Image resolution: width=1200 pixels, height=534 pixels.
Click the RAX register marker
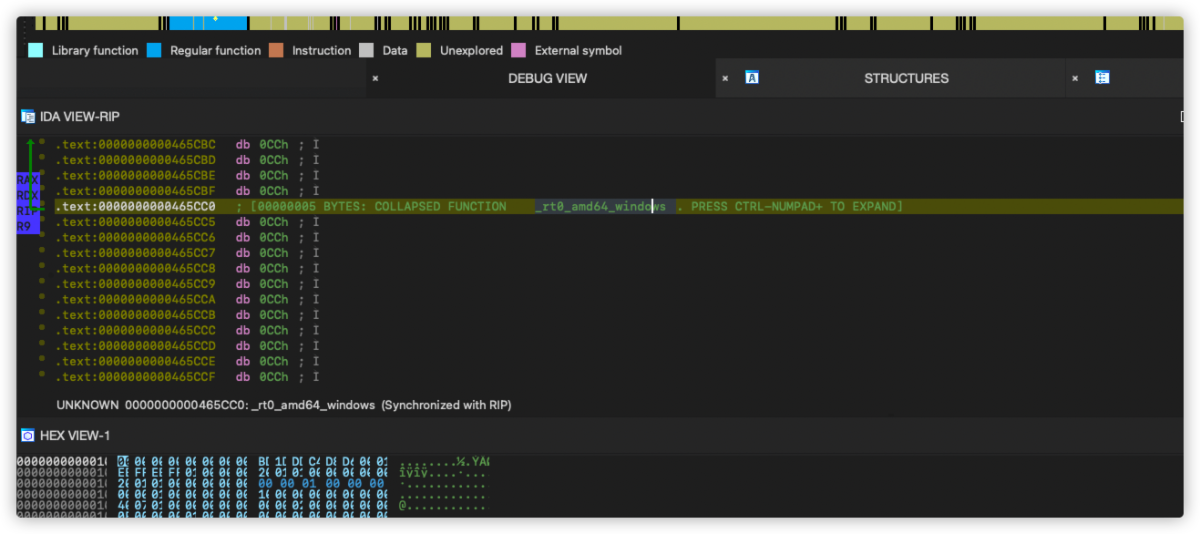[x=28, y=179]
